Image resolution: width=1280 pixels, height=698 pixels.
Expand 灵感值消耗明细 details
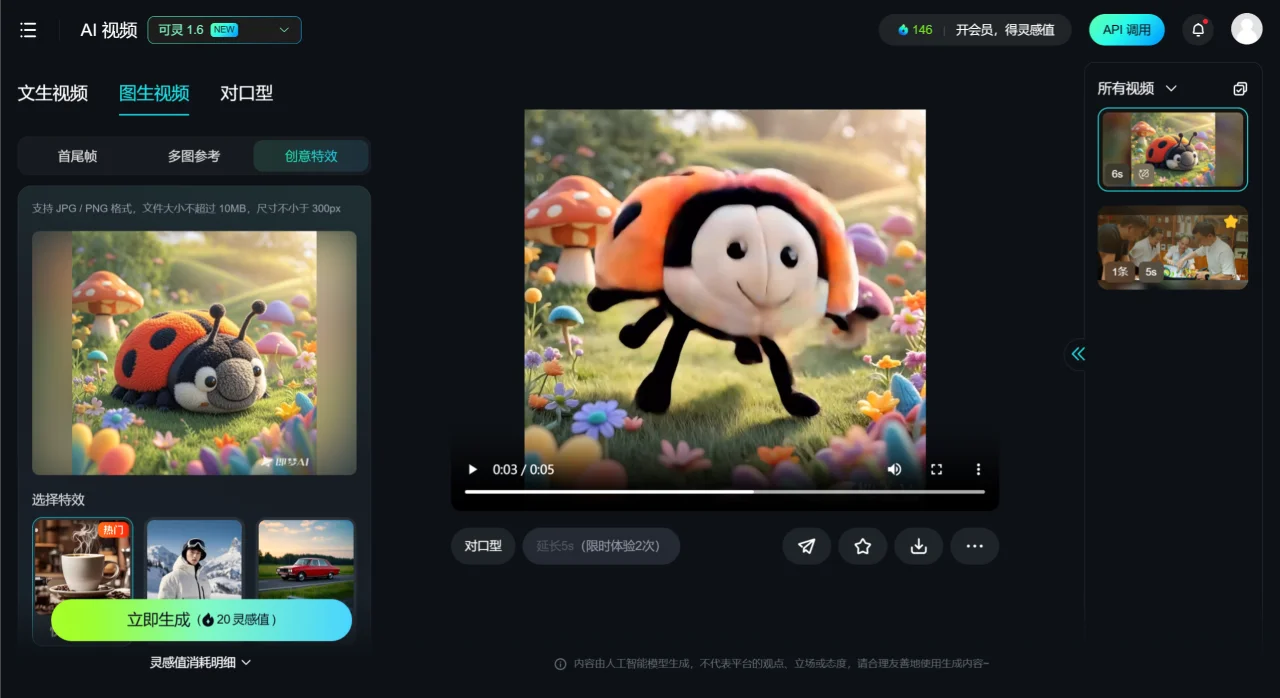[x=200, y=662]
